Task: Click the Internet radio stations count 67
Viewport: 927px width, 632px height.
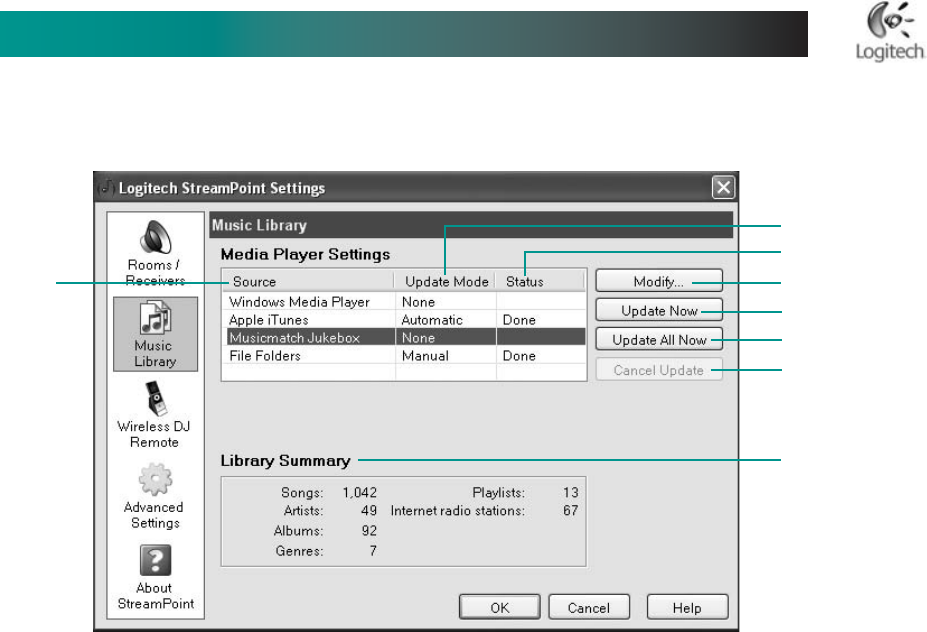Action: tap(571, 510)
